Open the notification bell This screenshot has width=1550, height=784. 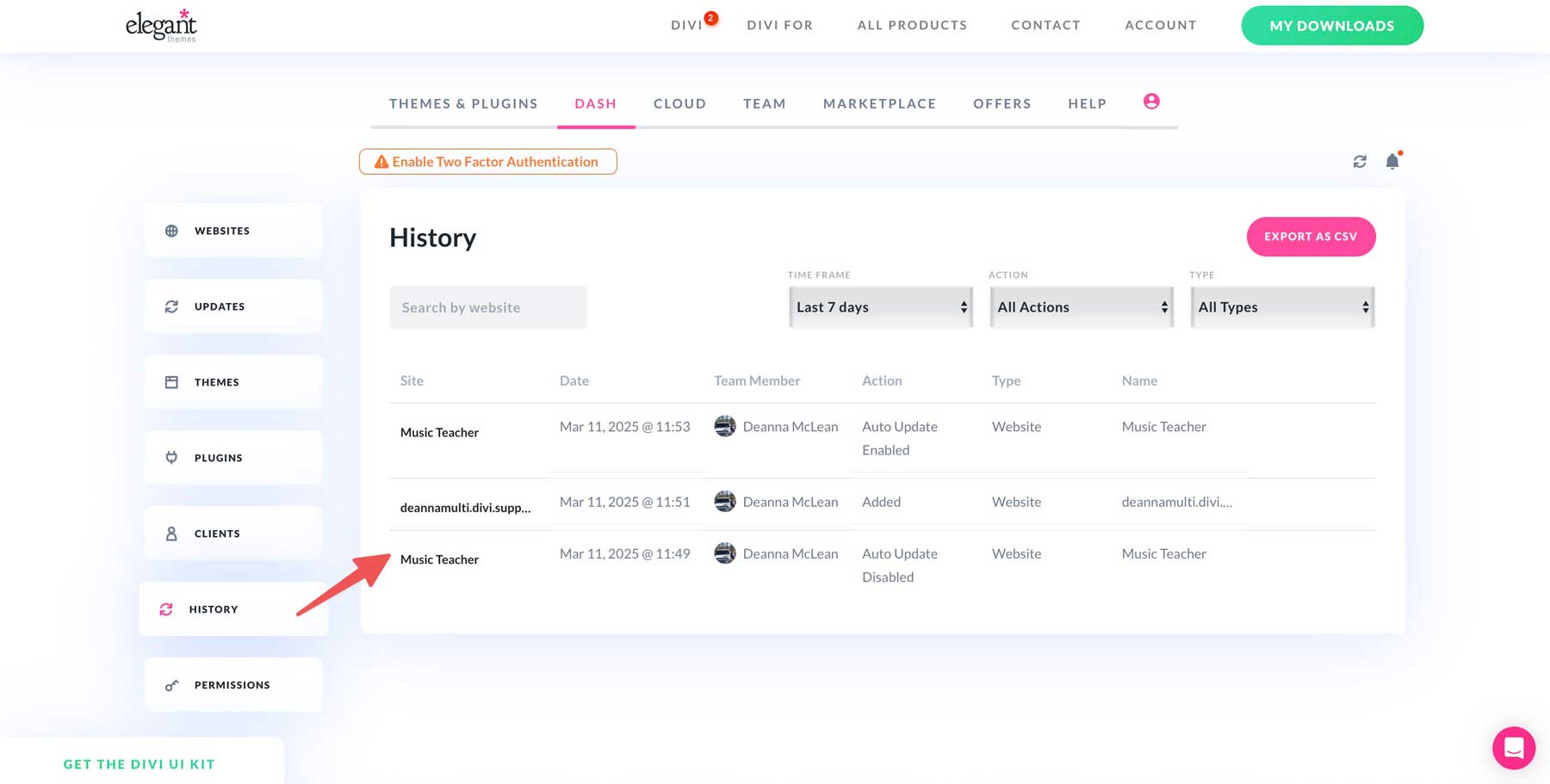pos(1392,161)
